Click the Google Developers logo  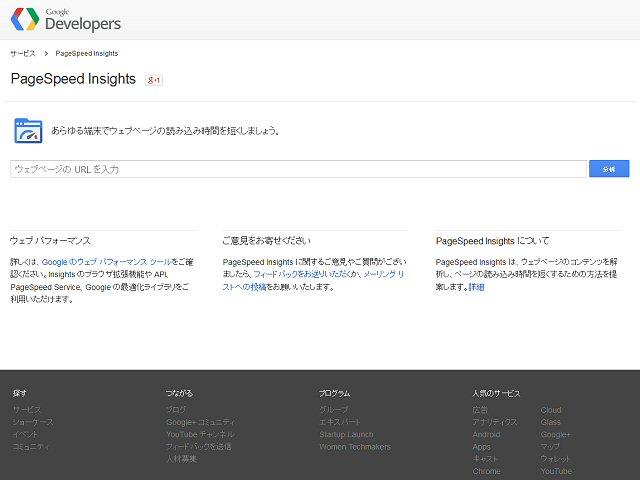coord(66,19)
